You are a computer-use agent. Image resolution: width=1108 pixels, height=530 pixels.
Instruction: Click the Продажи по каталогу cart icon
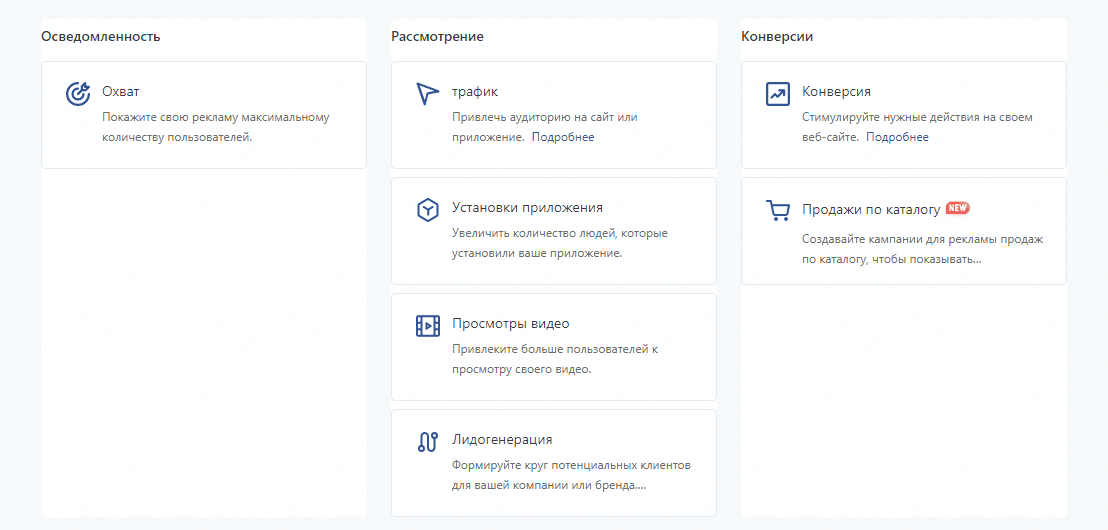point(778,210)
